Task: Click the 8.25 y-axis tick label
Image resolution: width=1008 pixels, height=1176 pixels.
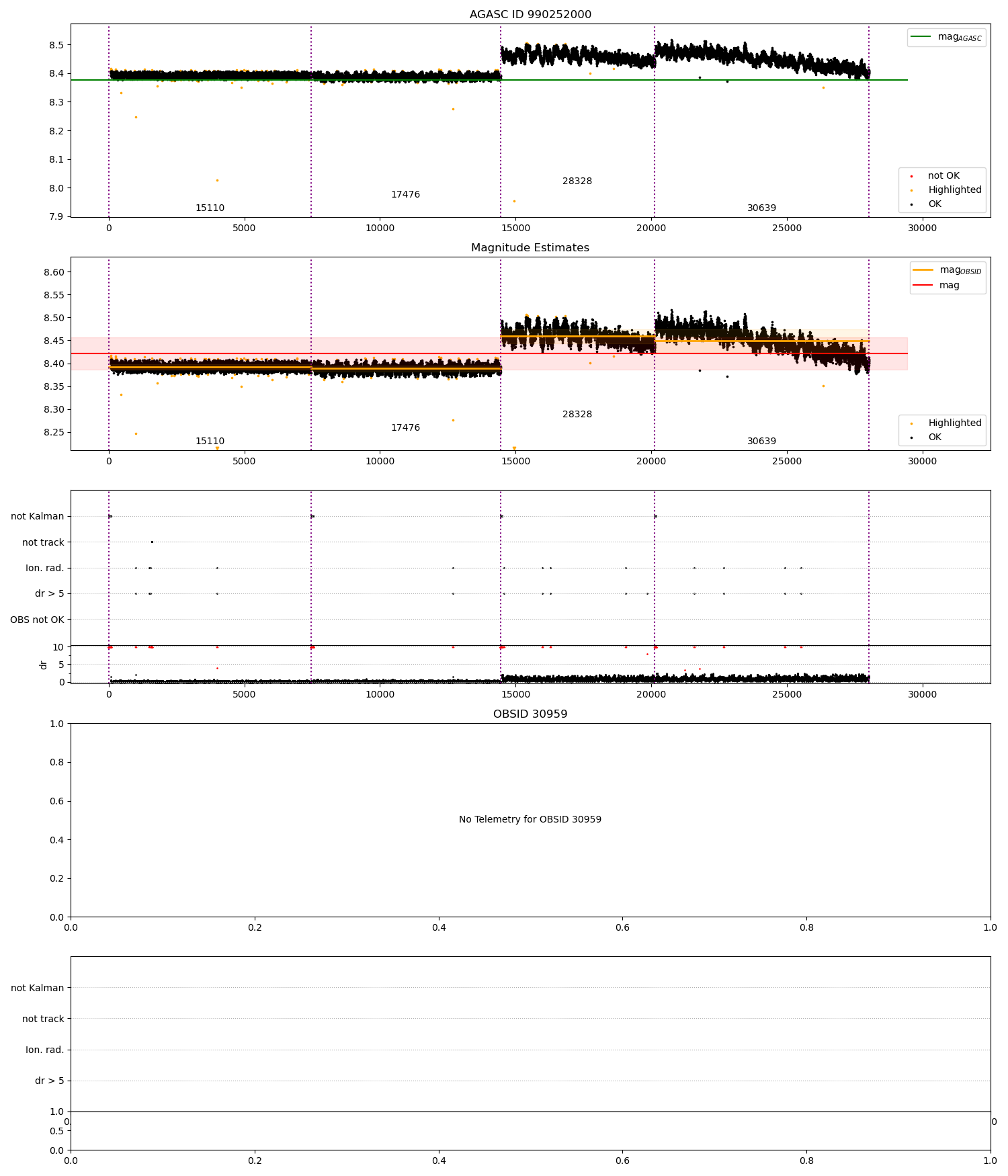Action: [x=54, y=433]
